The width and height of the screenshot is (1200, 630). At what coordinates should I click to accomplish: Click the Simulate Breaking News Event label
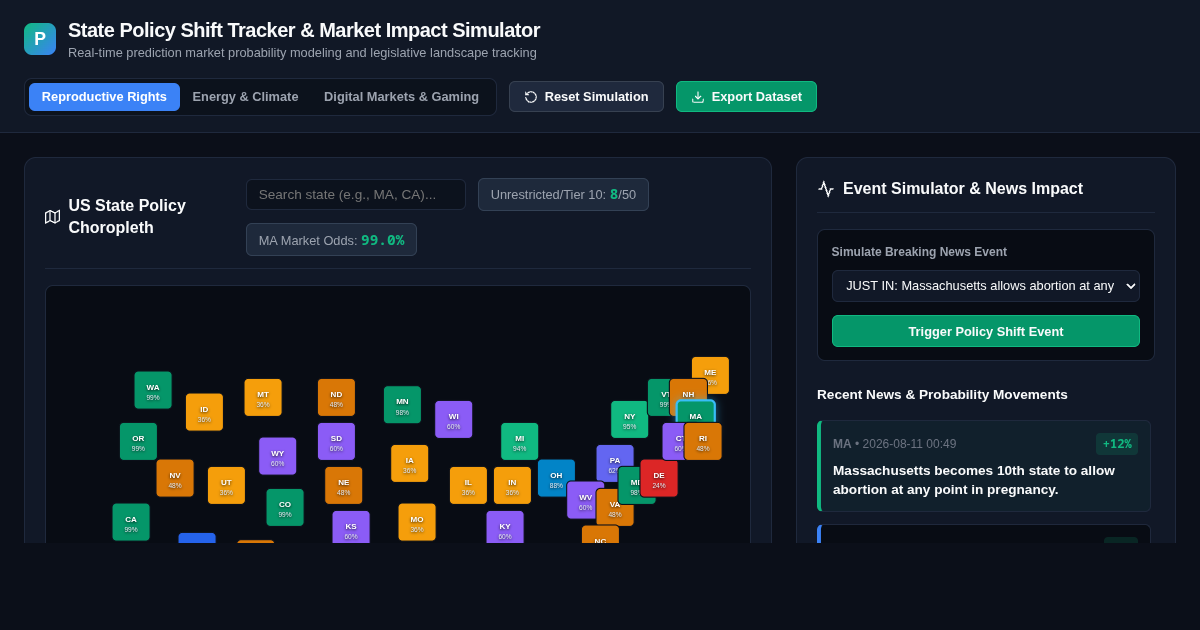pos(919,252)
